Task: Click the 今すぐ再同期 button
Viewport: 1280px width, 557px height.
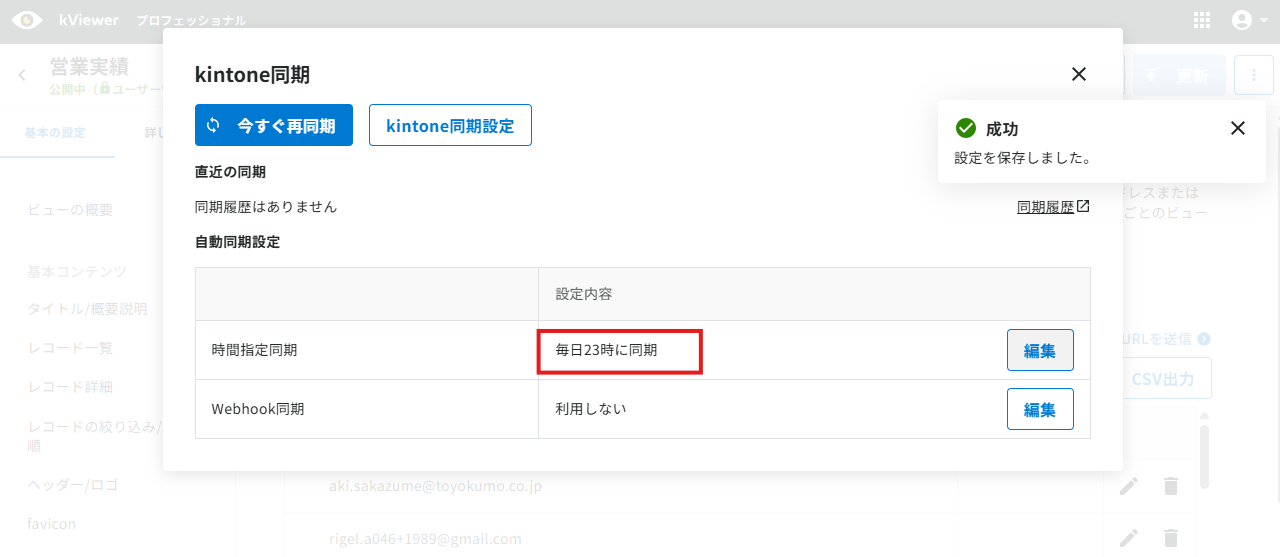Action: (x=274, y=125)
